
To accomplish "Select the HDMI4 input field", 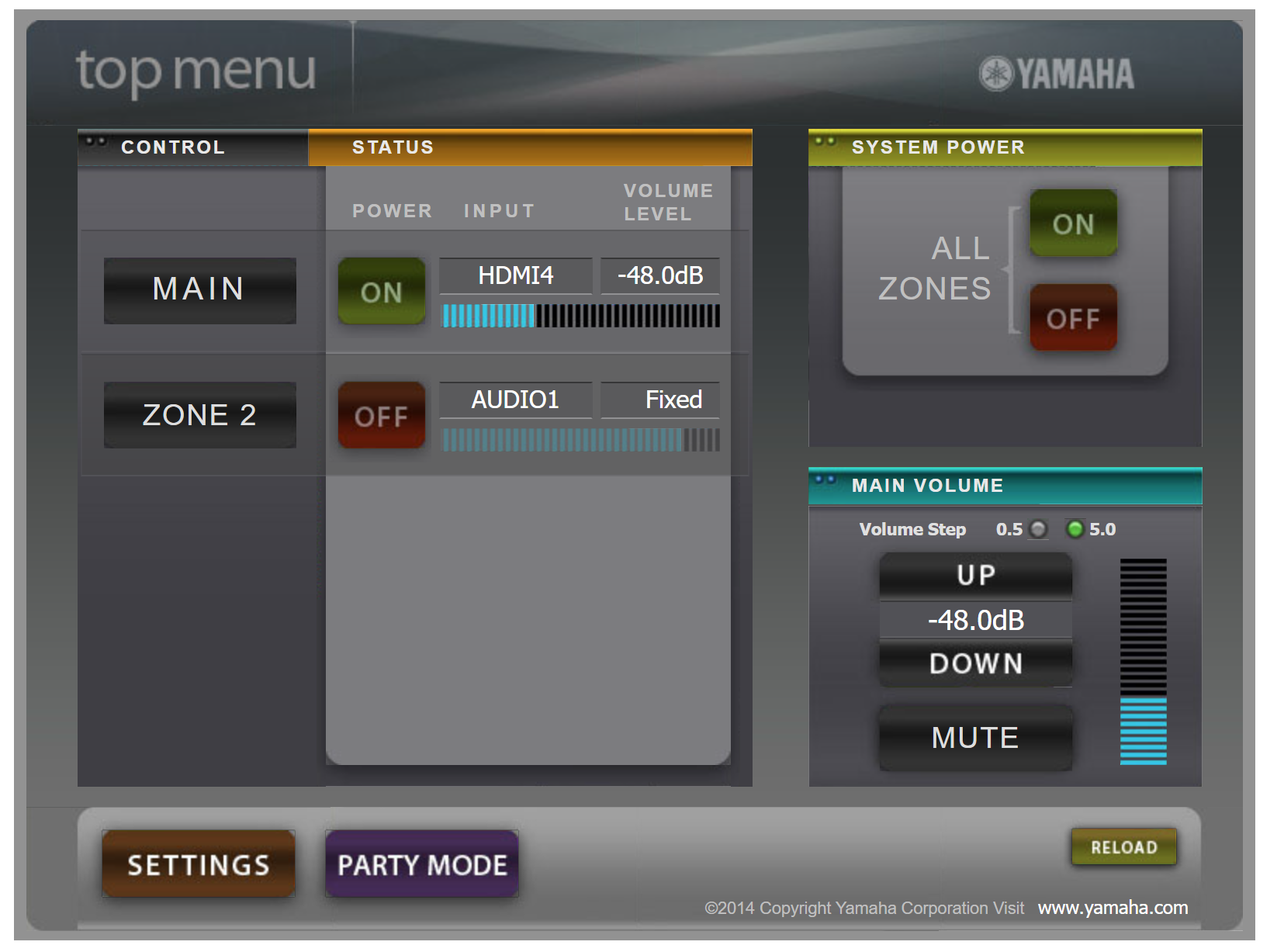I will pyautogui.click(x=514, y=275).
